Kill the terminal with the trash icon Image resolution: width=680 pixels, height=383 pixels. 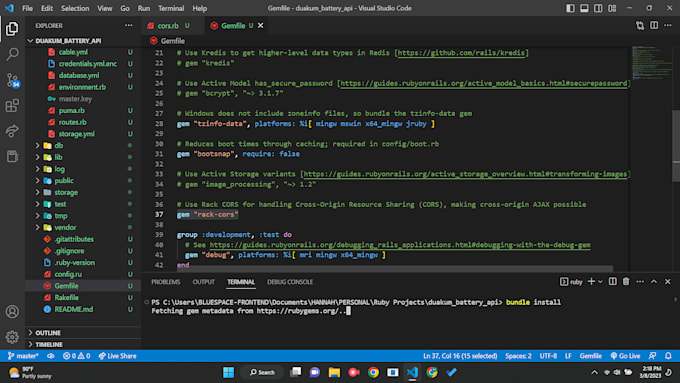[626, 282]
